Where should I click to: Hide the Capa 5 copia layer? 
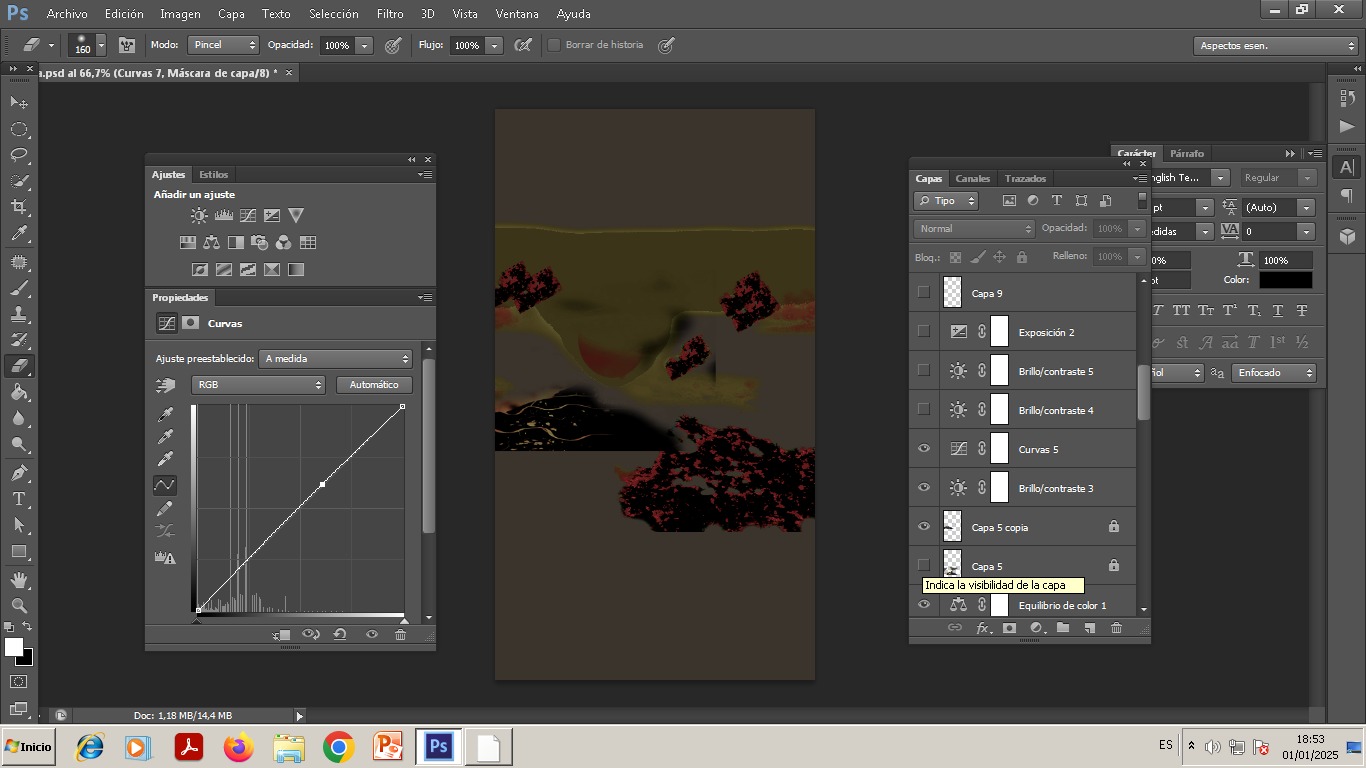pos(924,527)
